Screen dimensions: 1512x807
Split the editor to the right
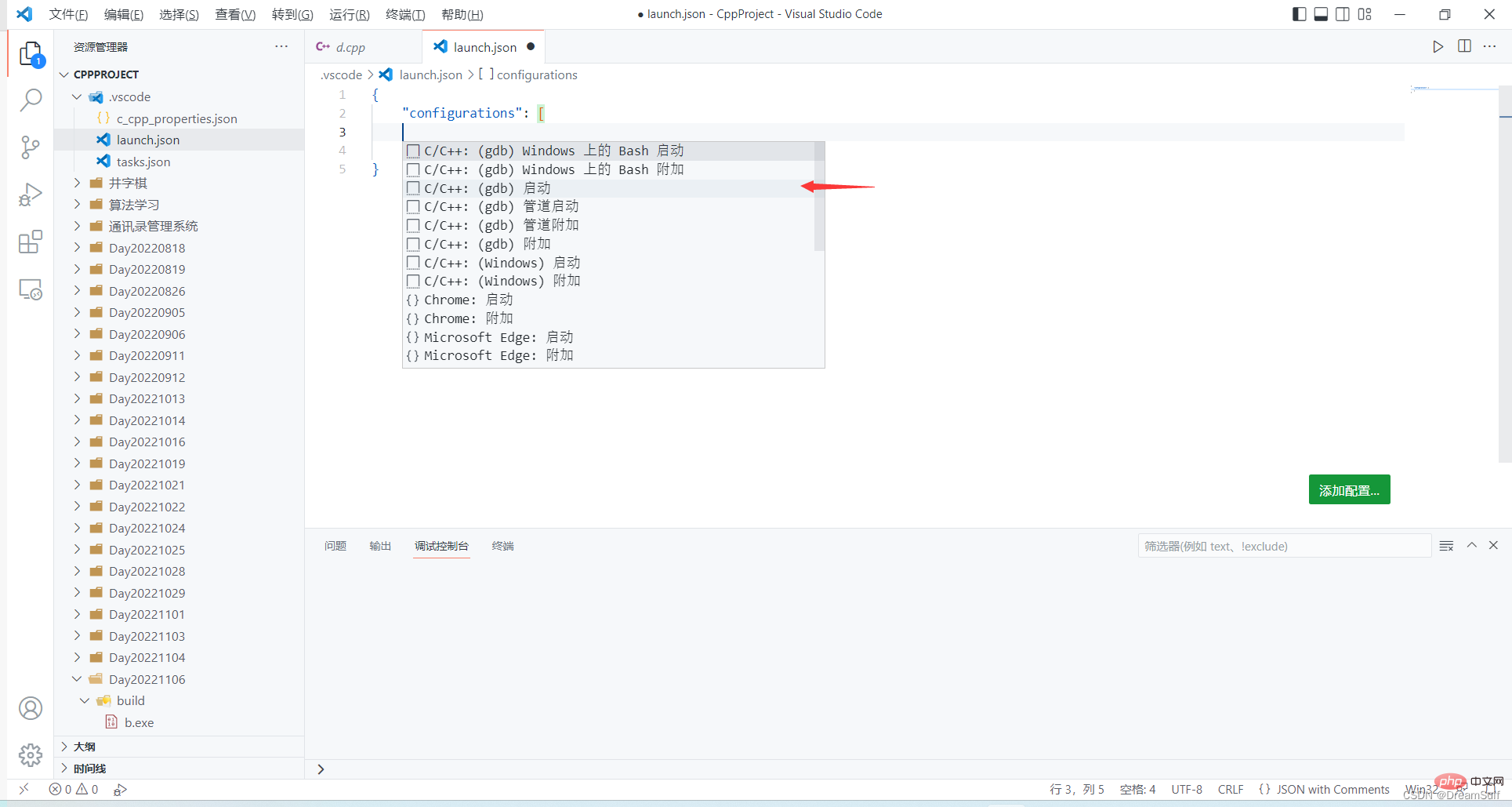click(1464, 47)
